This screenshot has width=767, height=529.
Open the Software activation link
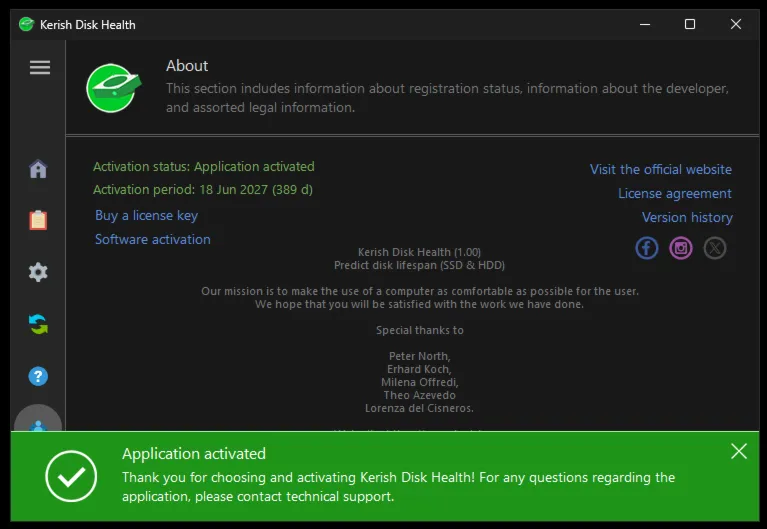(x=153, y=239)
